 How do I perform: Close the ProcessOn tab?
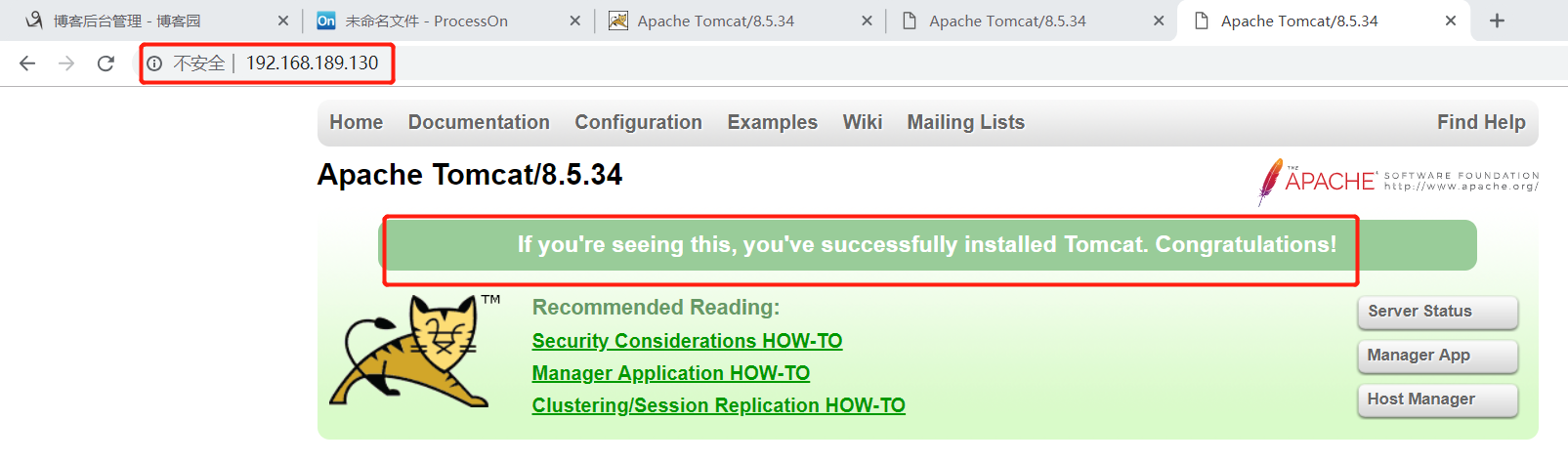[x=574, y=21]
